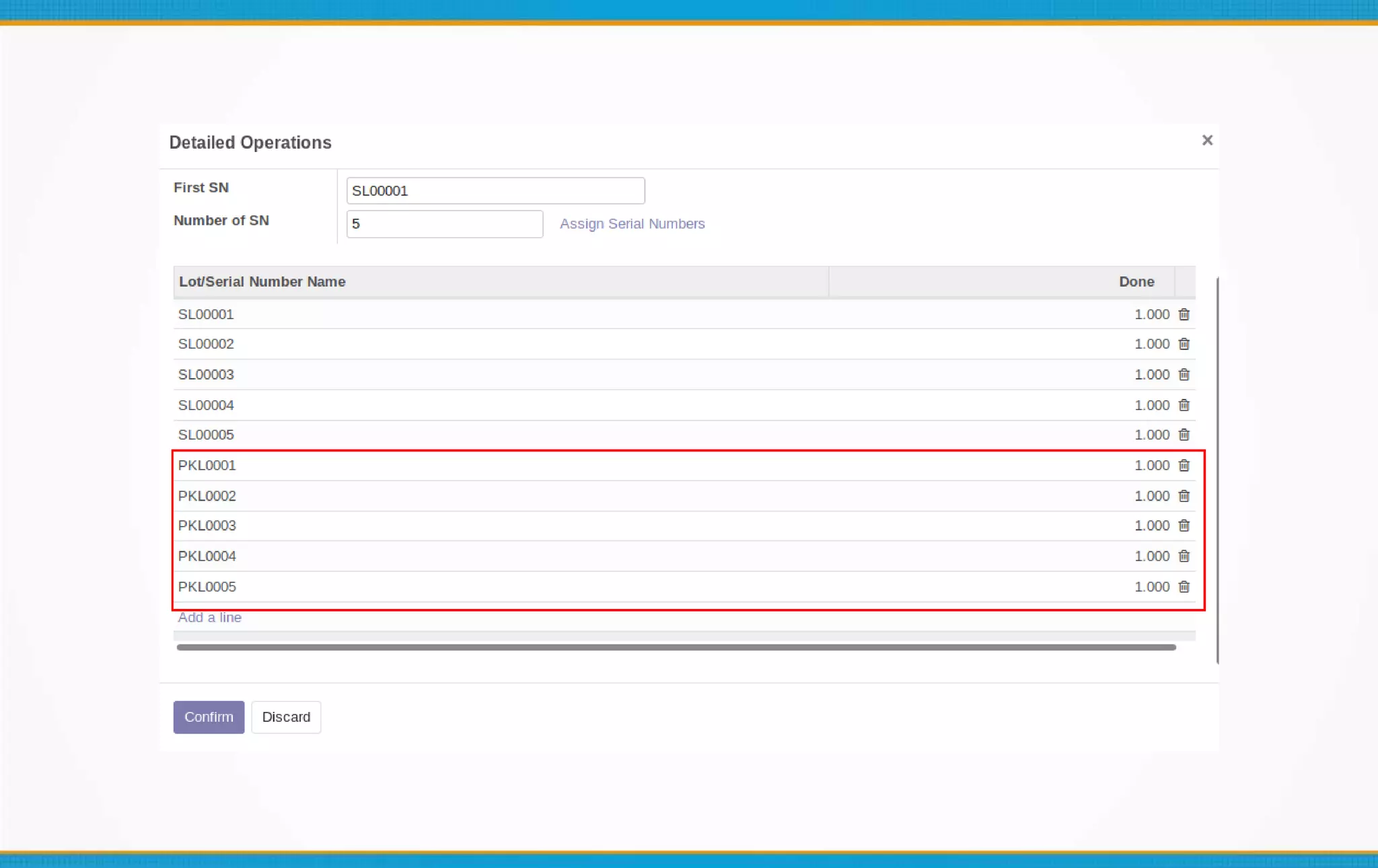Remove the SL00003 line with trash icon

pos(1184,374)
